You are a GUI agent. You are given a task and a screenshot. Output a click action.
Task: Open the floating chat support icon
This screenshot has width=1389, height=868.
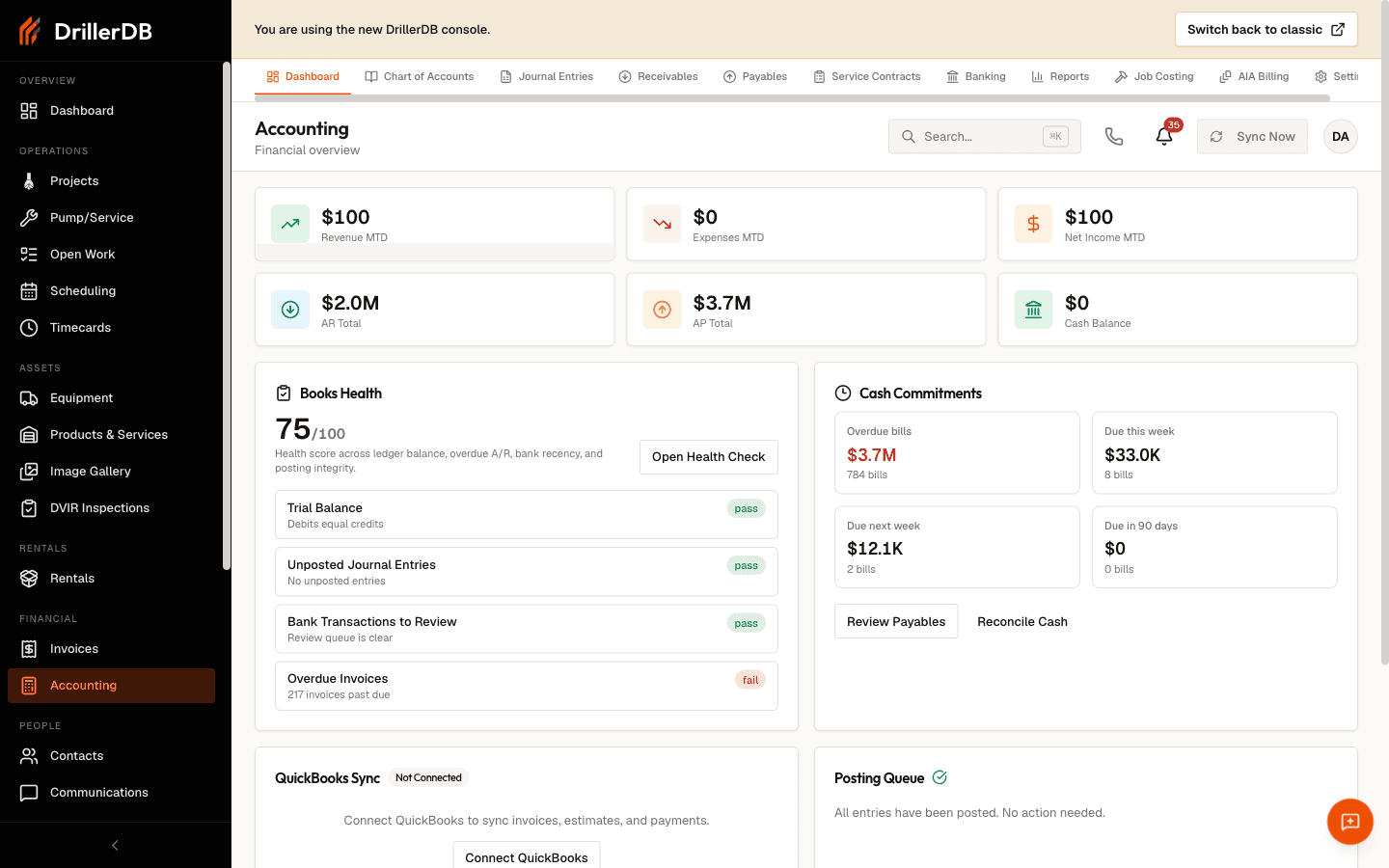[1350, 822]
